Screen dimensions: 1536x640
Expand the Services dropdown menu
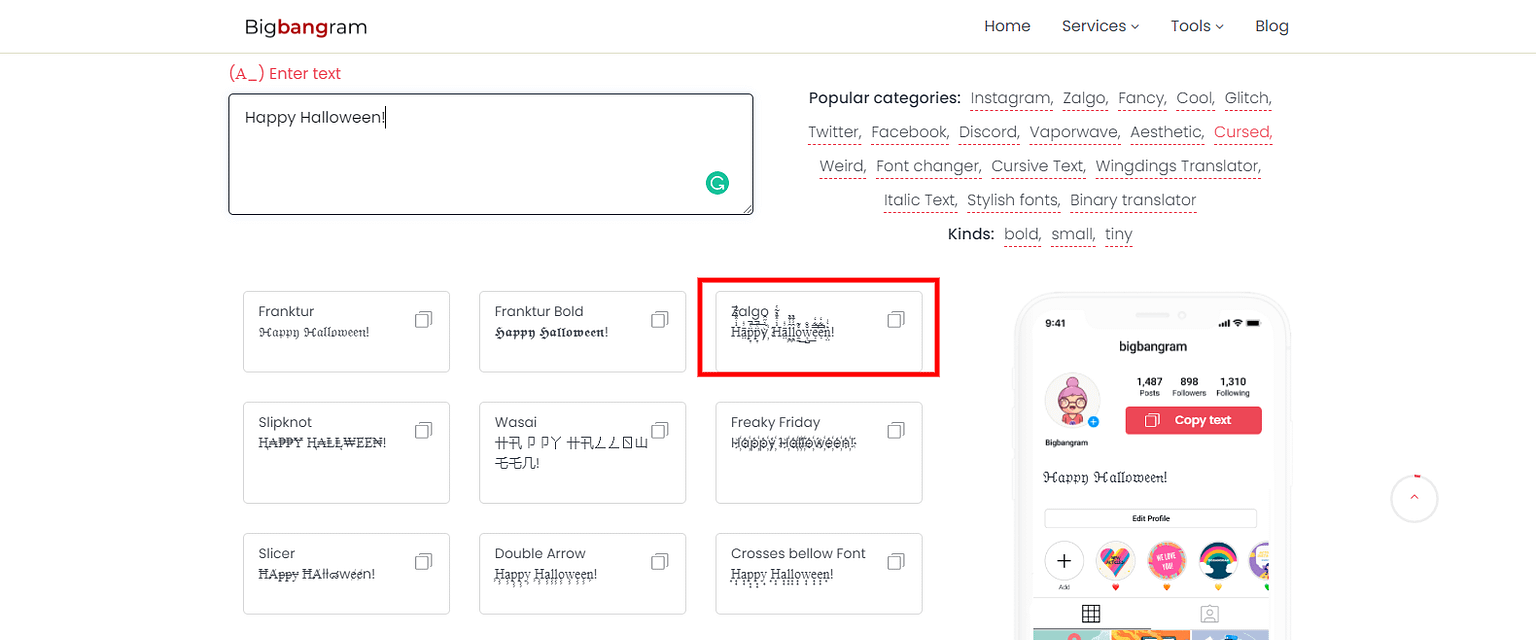coord(1100,27)
